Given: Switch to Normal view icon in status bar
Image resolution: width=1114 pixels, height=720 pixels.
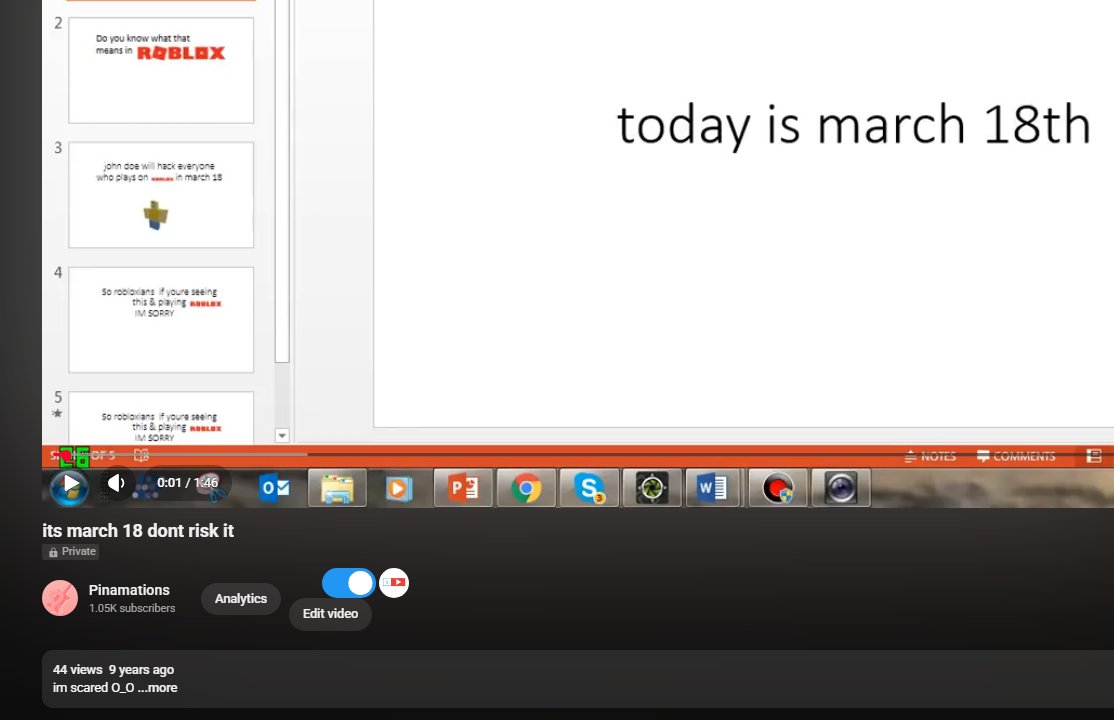Looking at the screenshot, I should (x=1094, y=456).
